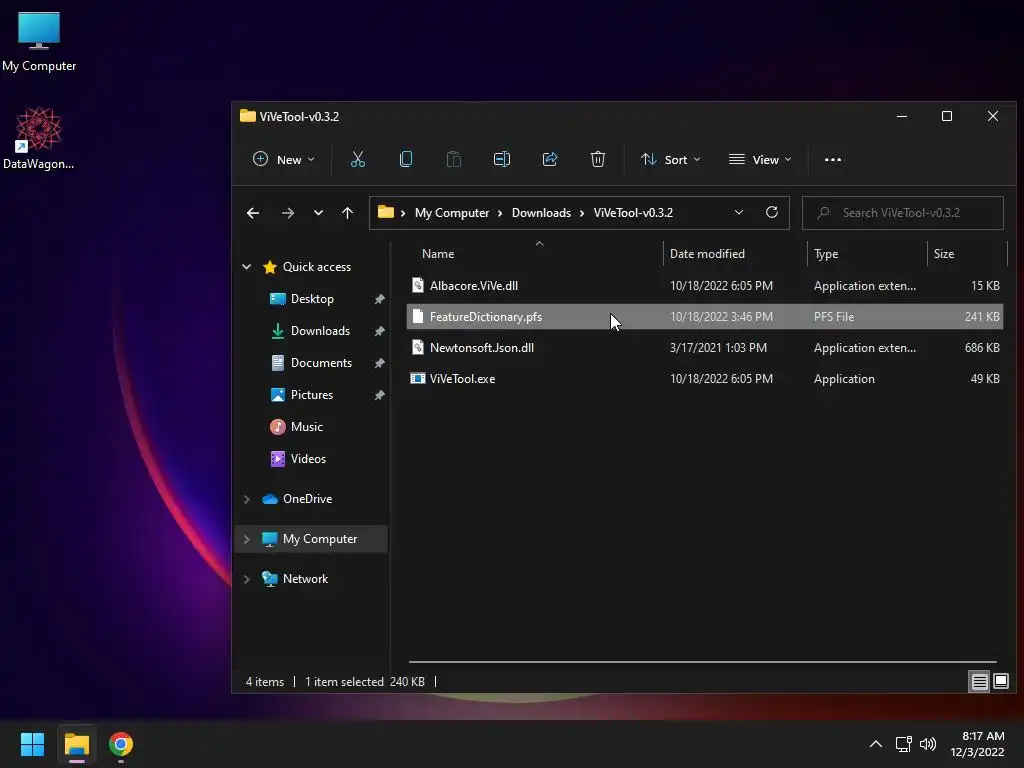The width and height of the screenshot is (1024, 768).
Task: Click the Search ViVeTool-v0.3.2 box
Action: (903, 213)
